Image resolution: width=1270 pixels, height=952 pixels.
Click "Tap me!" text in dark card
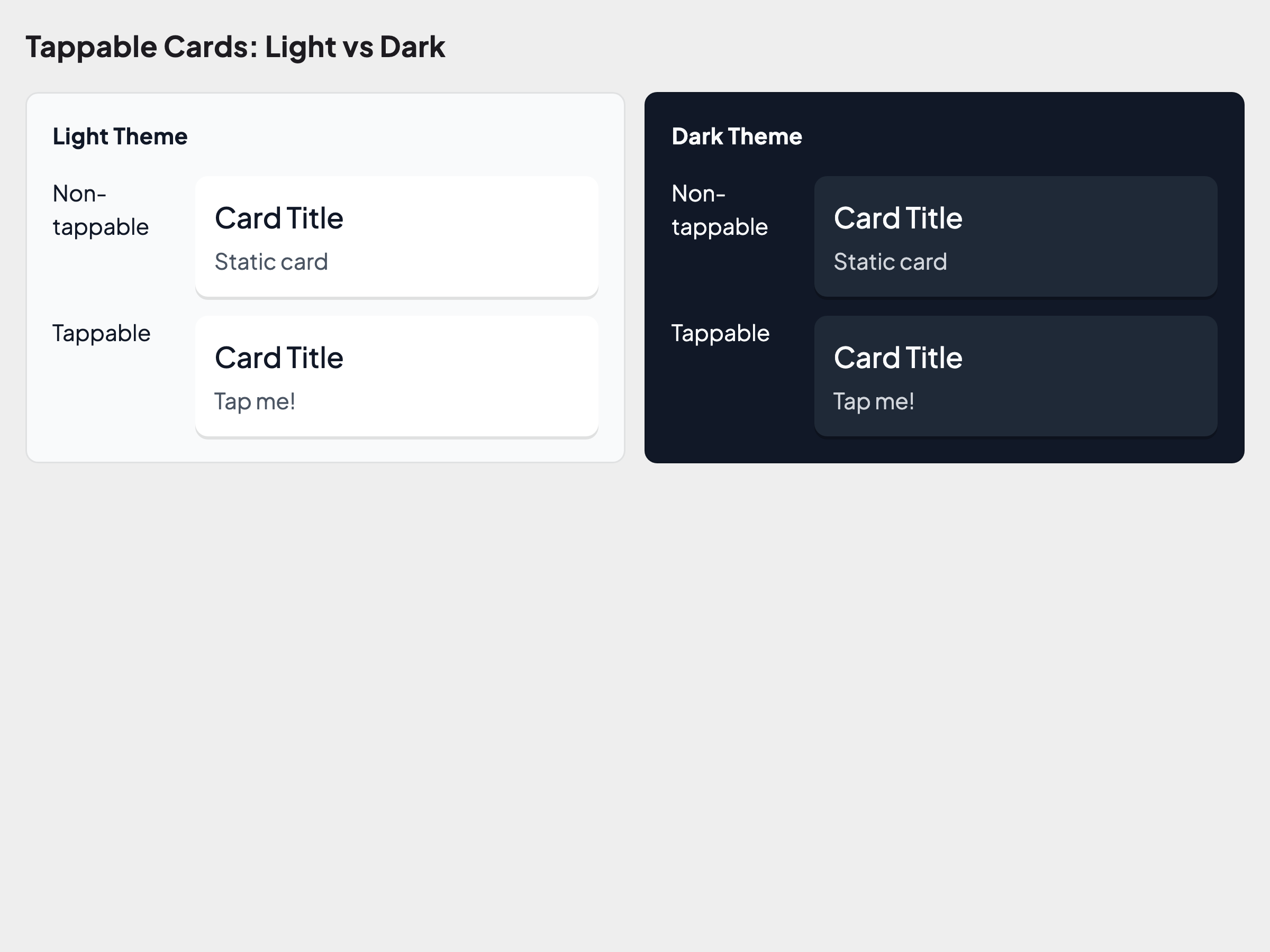(873, 401)
